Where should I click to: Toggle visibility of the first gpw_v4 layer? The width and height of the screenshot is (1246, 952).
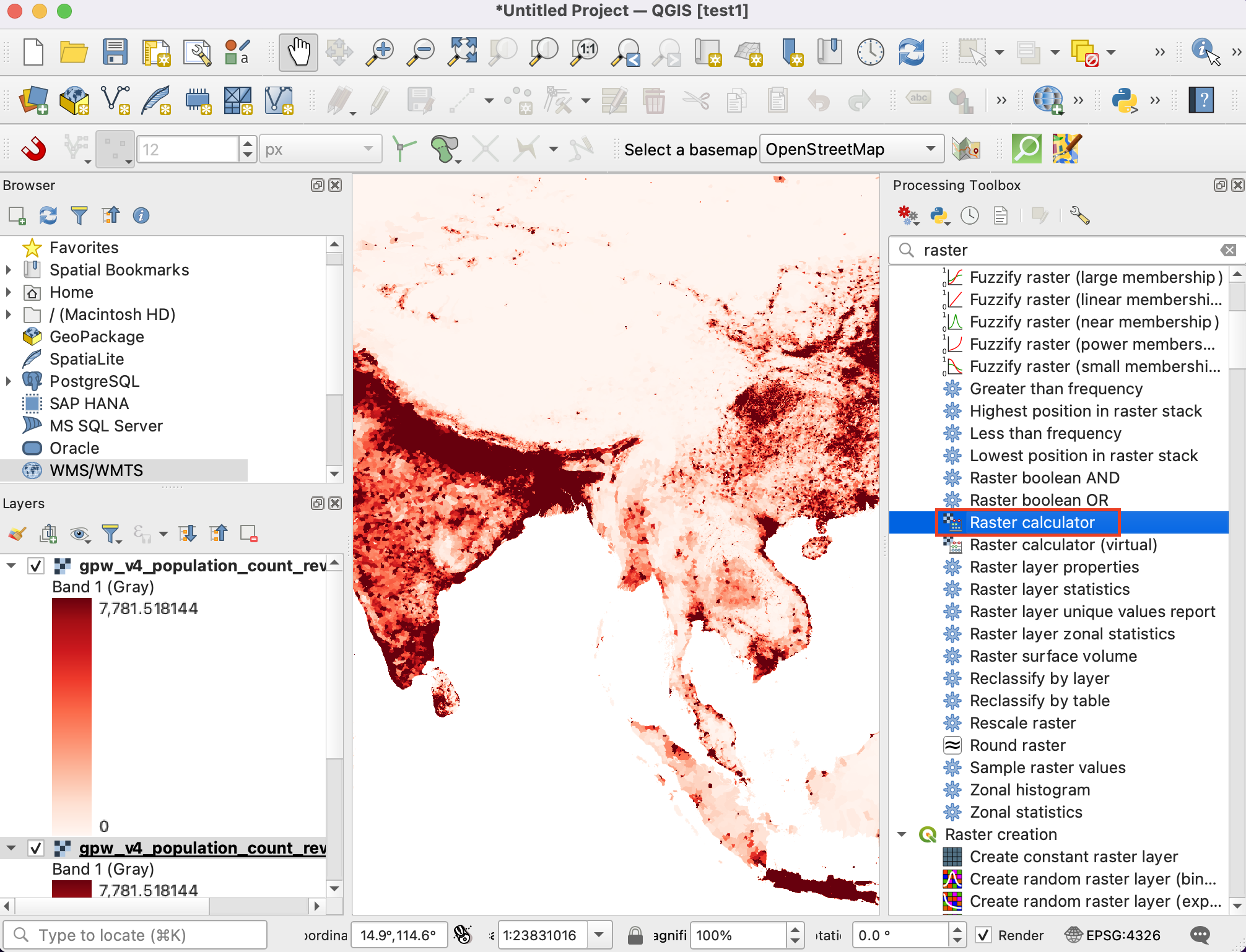pyautogui.click(x=36, y=566)
